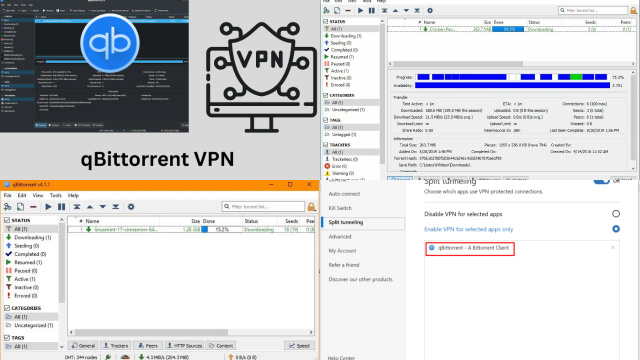Click Pause icon in upper-right qBittorrent window
Viewport: 640px width, 360px height.
point(371,10)
